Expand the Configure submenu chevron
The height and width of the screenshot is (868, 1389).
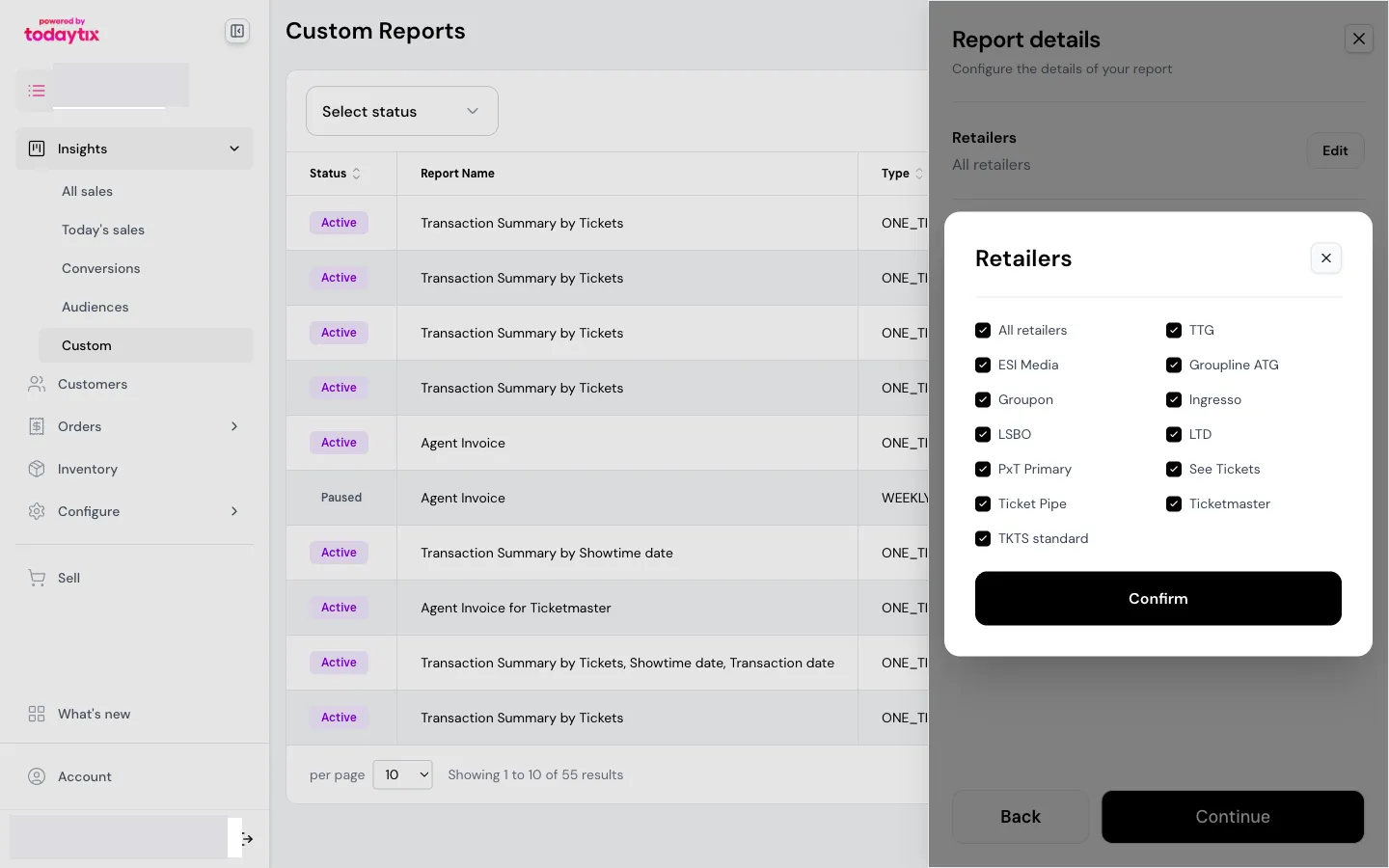tap(234, 511)
